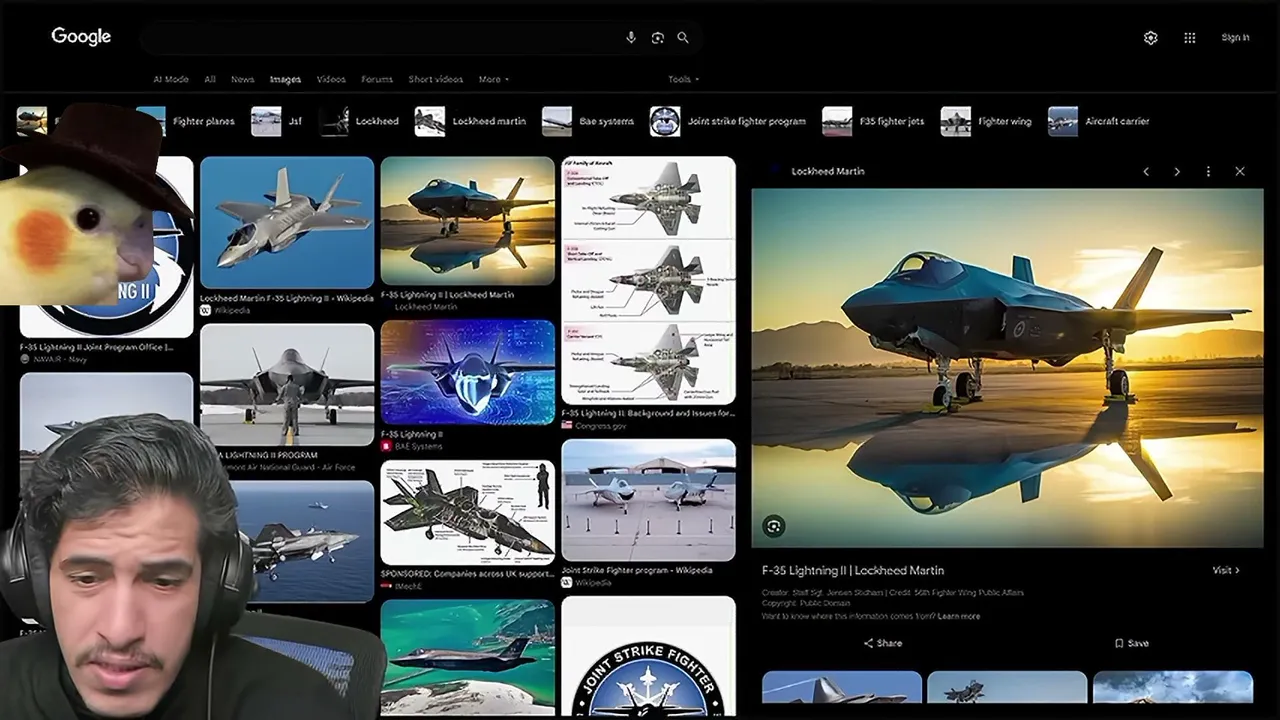Viewport: 1280px width, 720px height.
Task: Choose the Bae systems chip
Action: pyautogui.click(x=589, y=121)
